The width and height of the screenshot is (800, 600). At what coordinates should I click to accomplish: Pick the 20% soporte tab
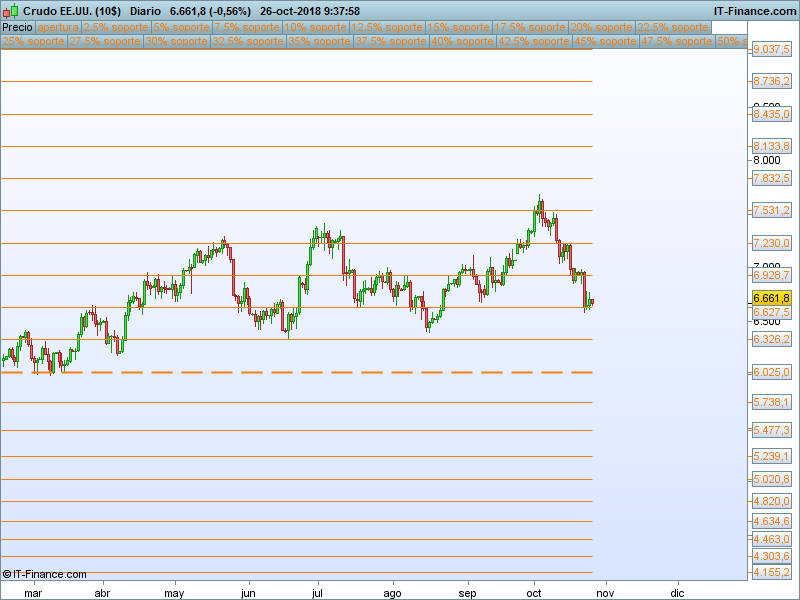(602, 28)
